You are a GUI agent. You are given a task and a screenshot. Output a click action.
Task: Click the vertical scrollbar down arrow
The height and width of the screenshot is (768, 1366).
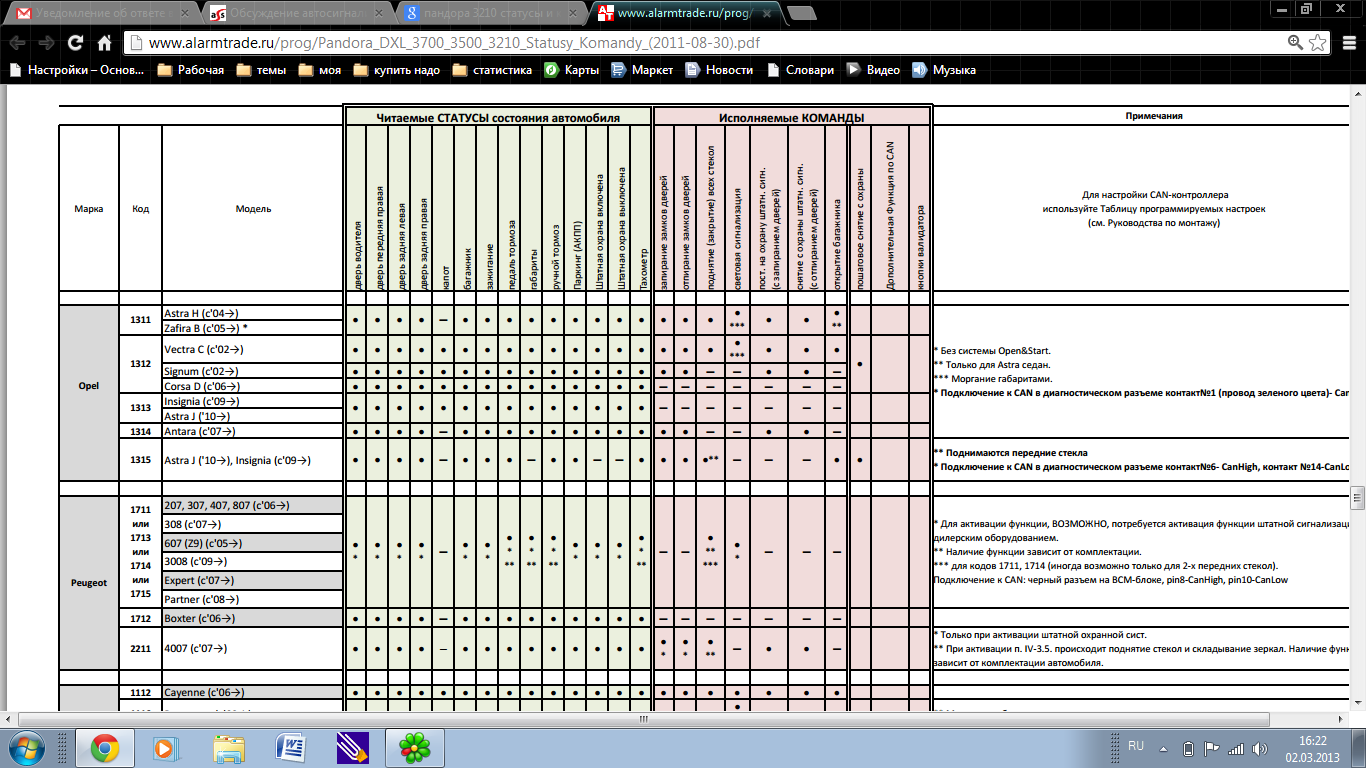pos(1357,704)
